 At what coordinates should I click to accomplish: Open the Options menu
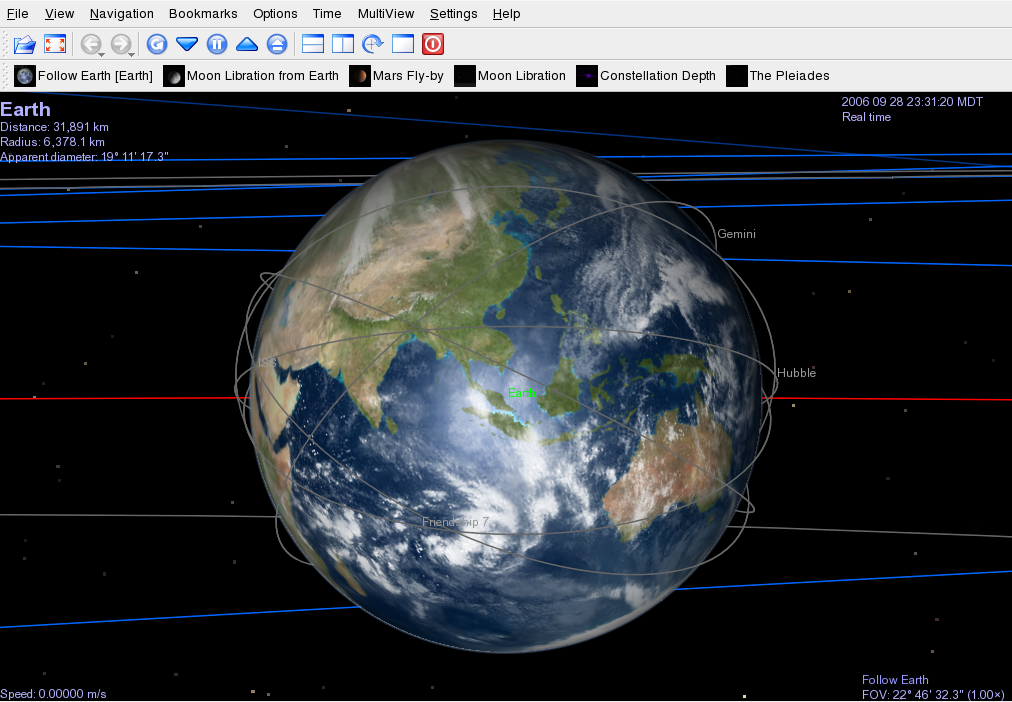pos(275,14)
